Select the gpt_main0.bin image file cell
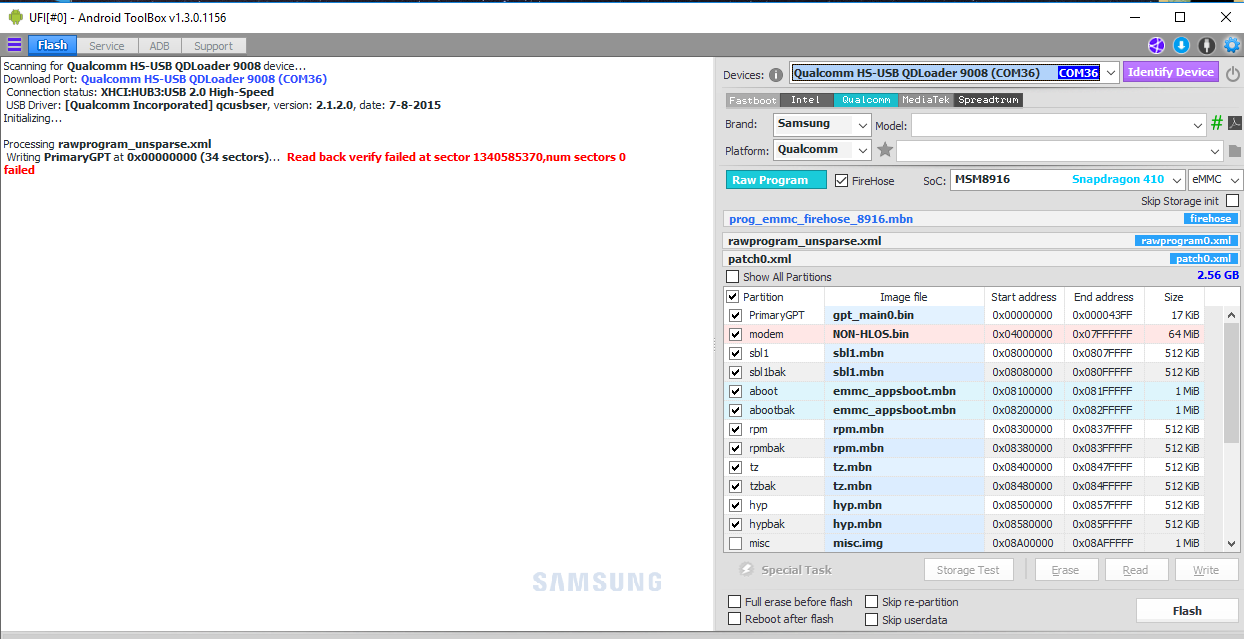This screenshot has width=1244, height=639. [903, 315]
